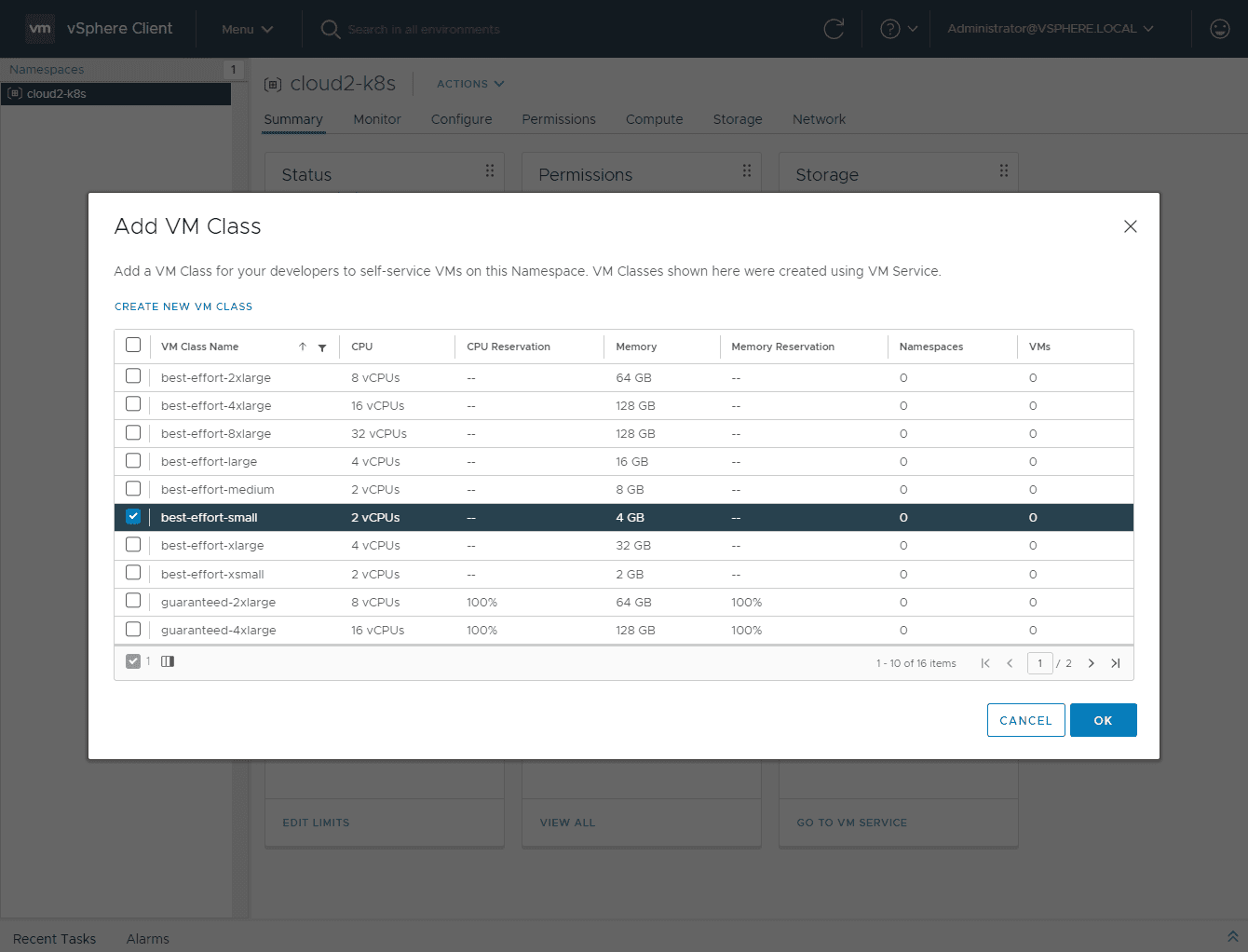The image size is (1248, 952).
Task: Open the Alarms tab
Action: coord(148,939)
